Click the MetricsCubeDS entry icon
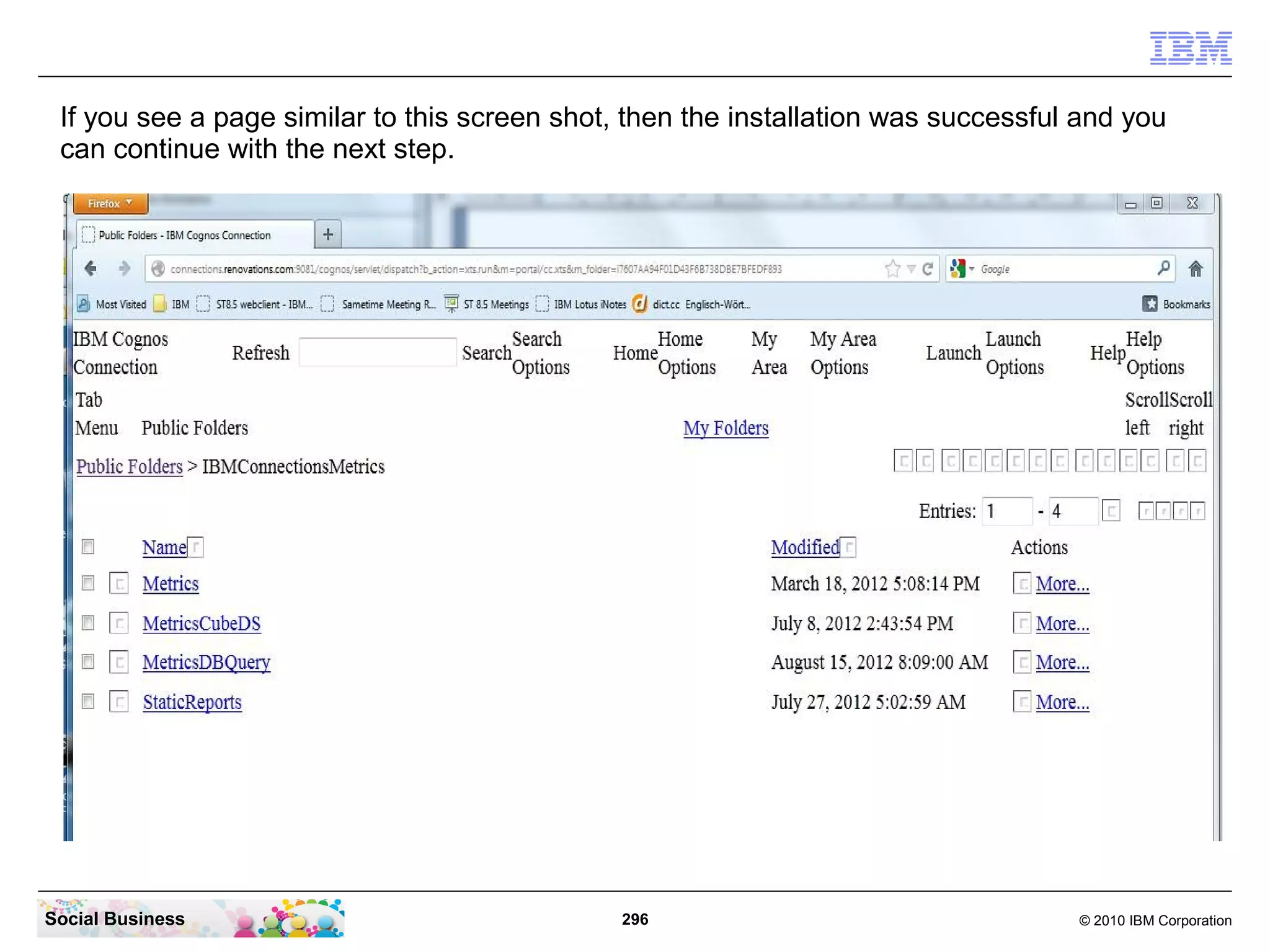Image resolution: width=1270 pixels, height=952 pixels. tap(118, 623)
